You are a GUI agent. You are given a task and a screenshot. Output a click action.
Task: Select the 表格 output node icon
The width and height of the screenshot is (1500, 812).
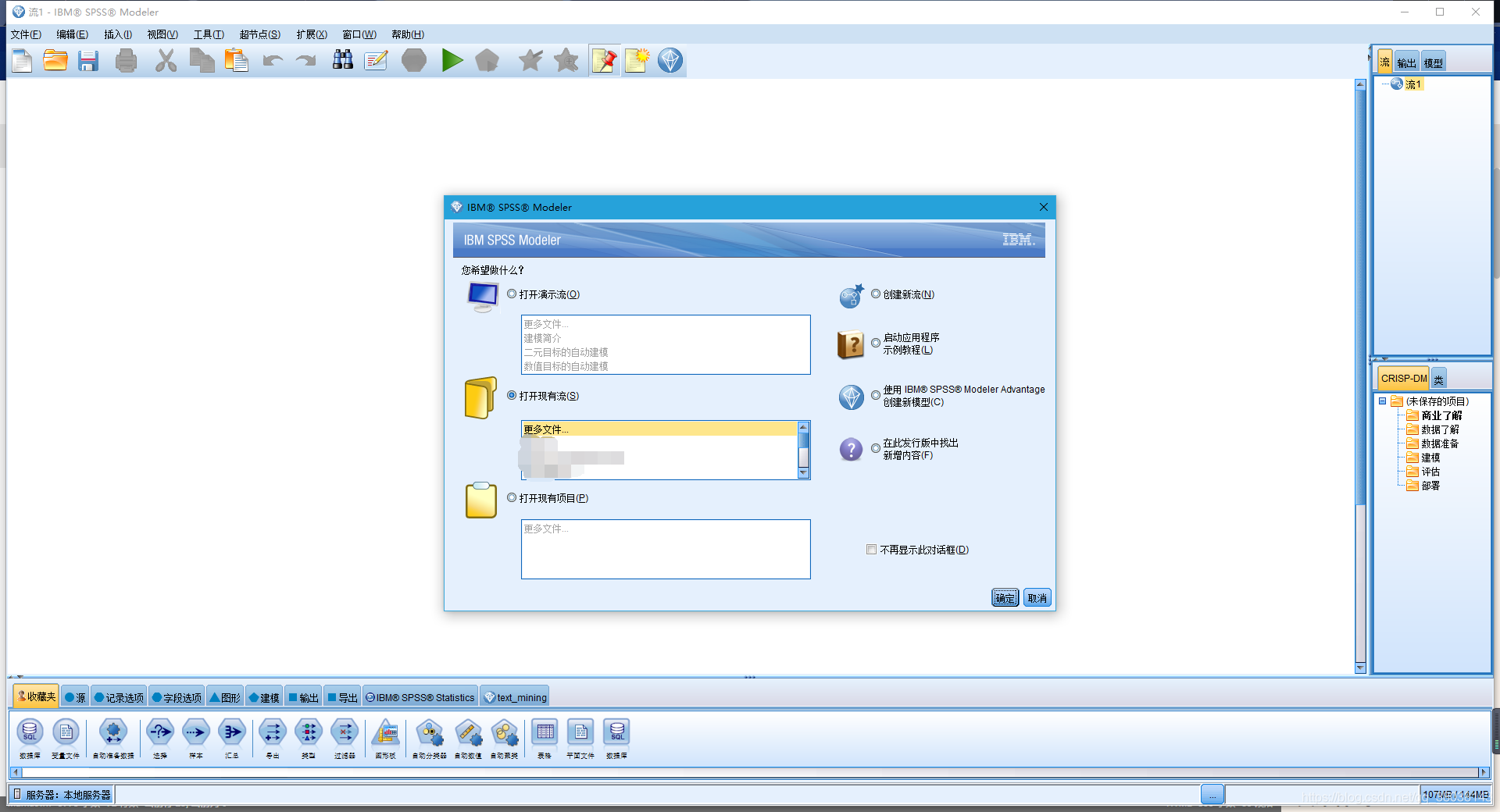[x=545, y=732]
